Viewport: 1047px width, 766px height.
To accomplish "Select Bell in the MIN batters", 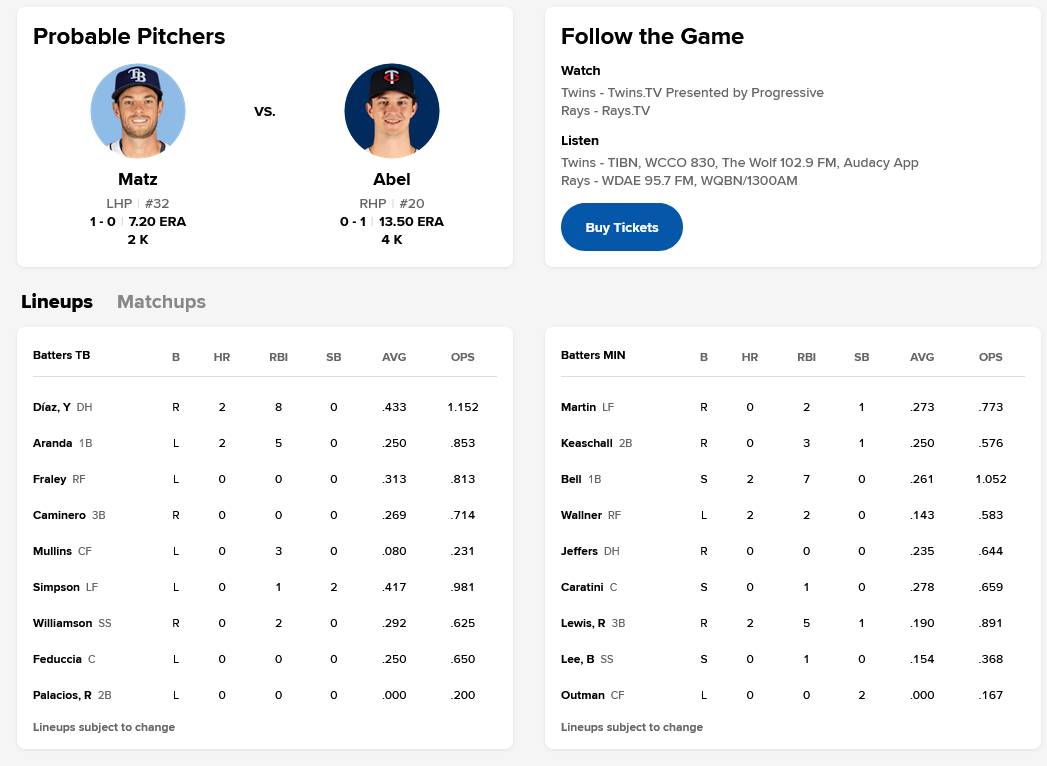I will click(x=571, y=479).
